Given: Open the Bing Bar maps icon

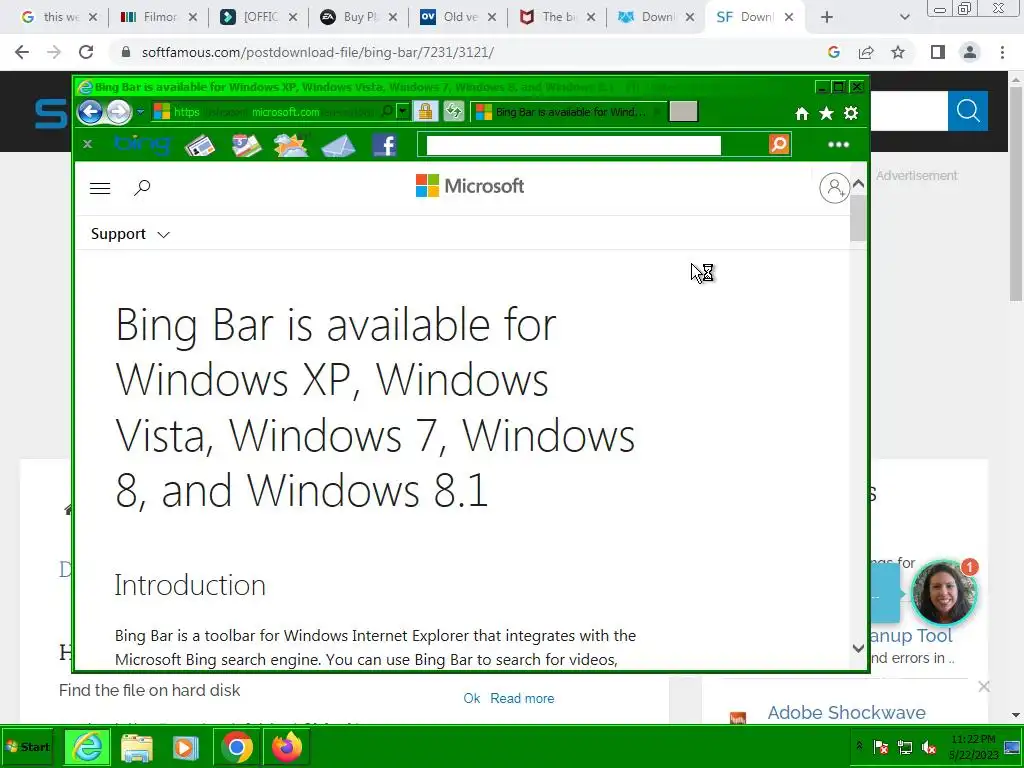Looking at the screenshot, I should pyautogui.click(x=246, y=145).
